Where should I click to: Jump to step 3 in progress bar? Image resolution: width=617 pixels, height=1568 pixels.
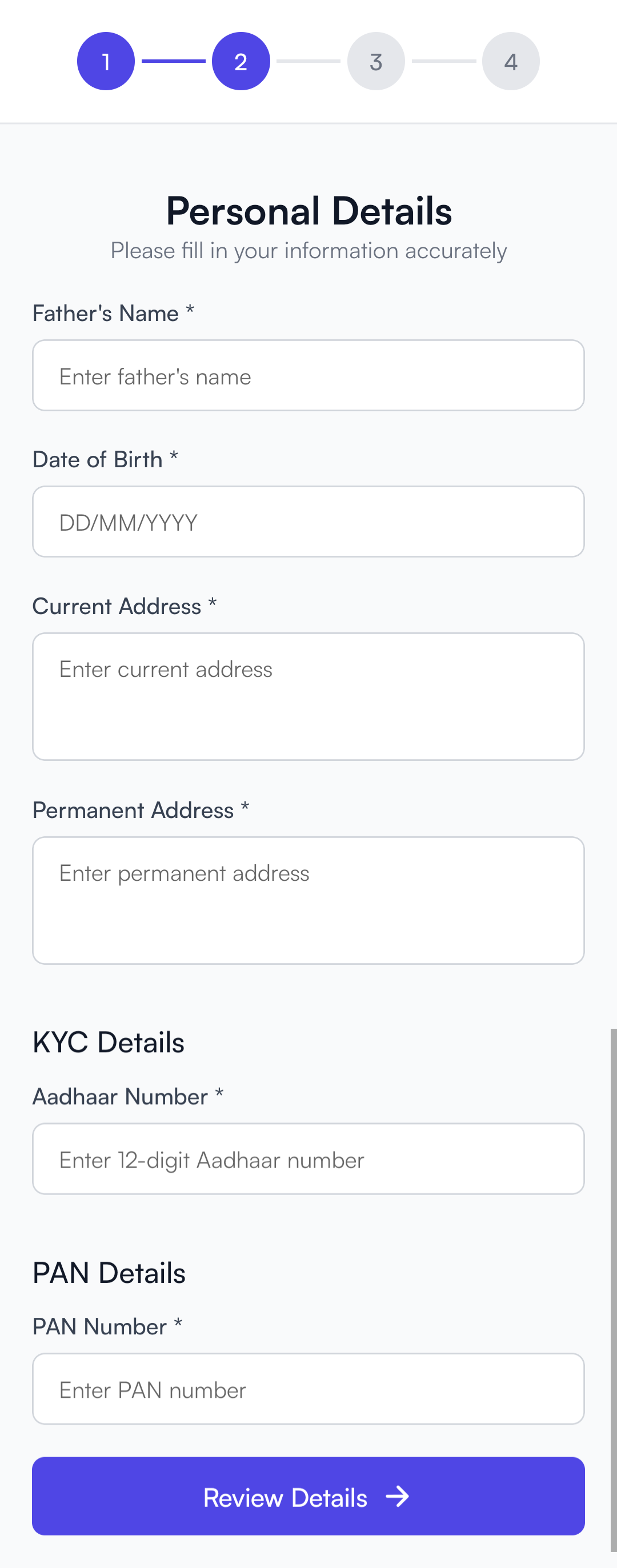click(376, 62)
